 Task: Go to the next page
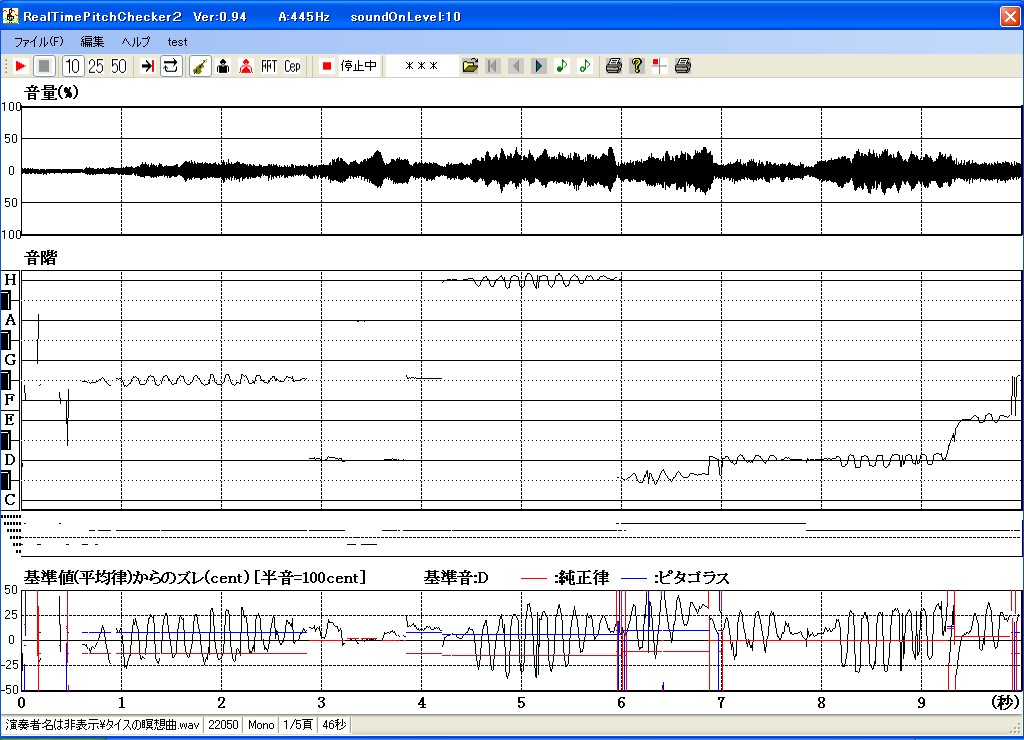coord(539,66)
